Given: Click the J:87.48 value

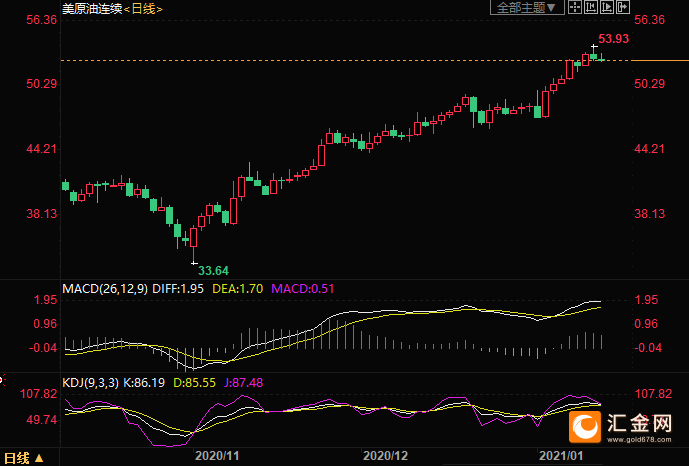Looking at the screenshot, I should (244, 383).
